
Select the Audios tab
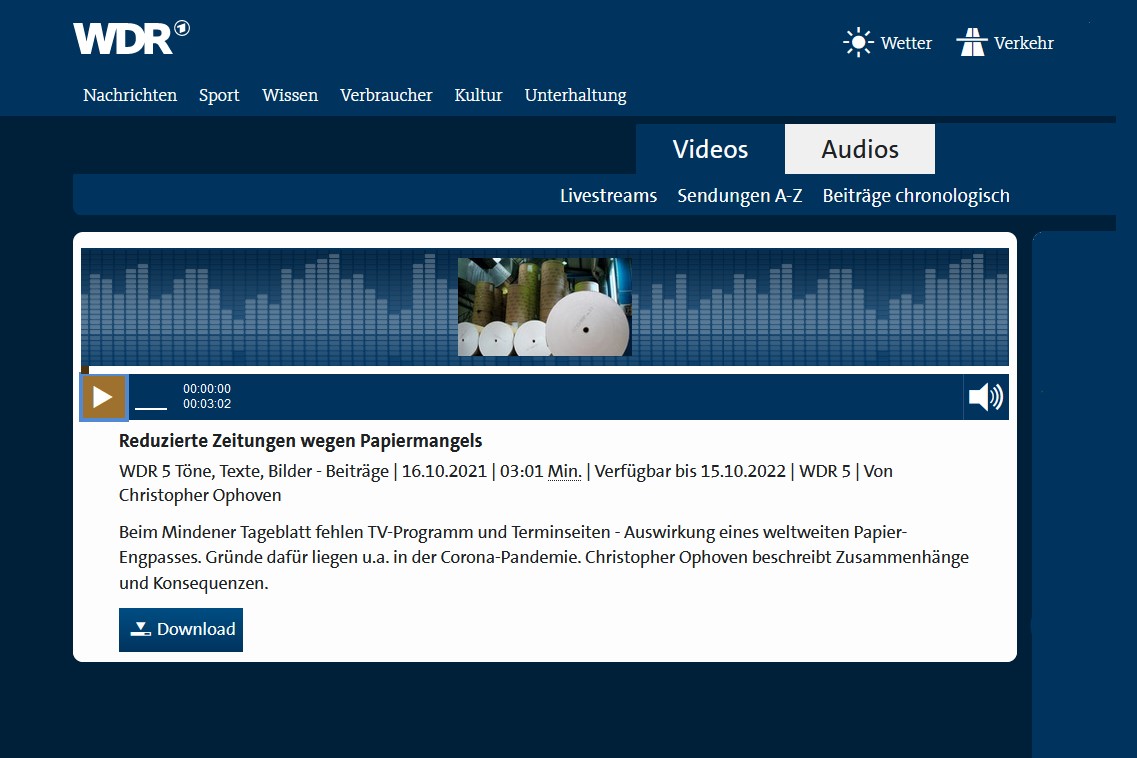point(860,149)
